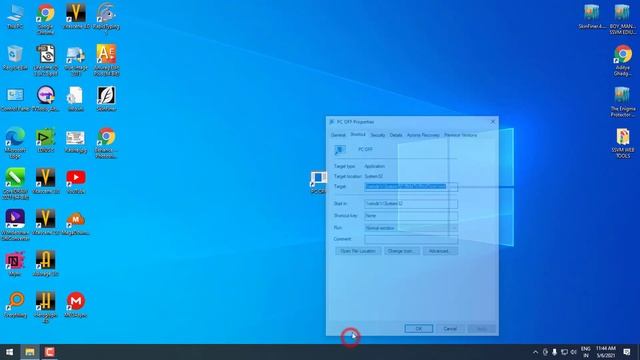Viewport: 640px width, 360px height.
Task: Select the purple round photo app shortcut
Action: [45, 99]
